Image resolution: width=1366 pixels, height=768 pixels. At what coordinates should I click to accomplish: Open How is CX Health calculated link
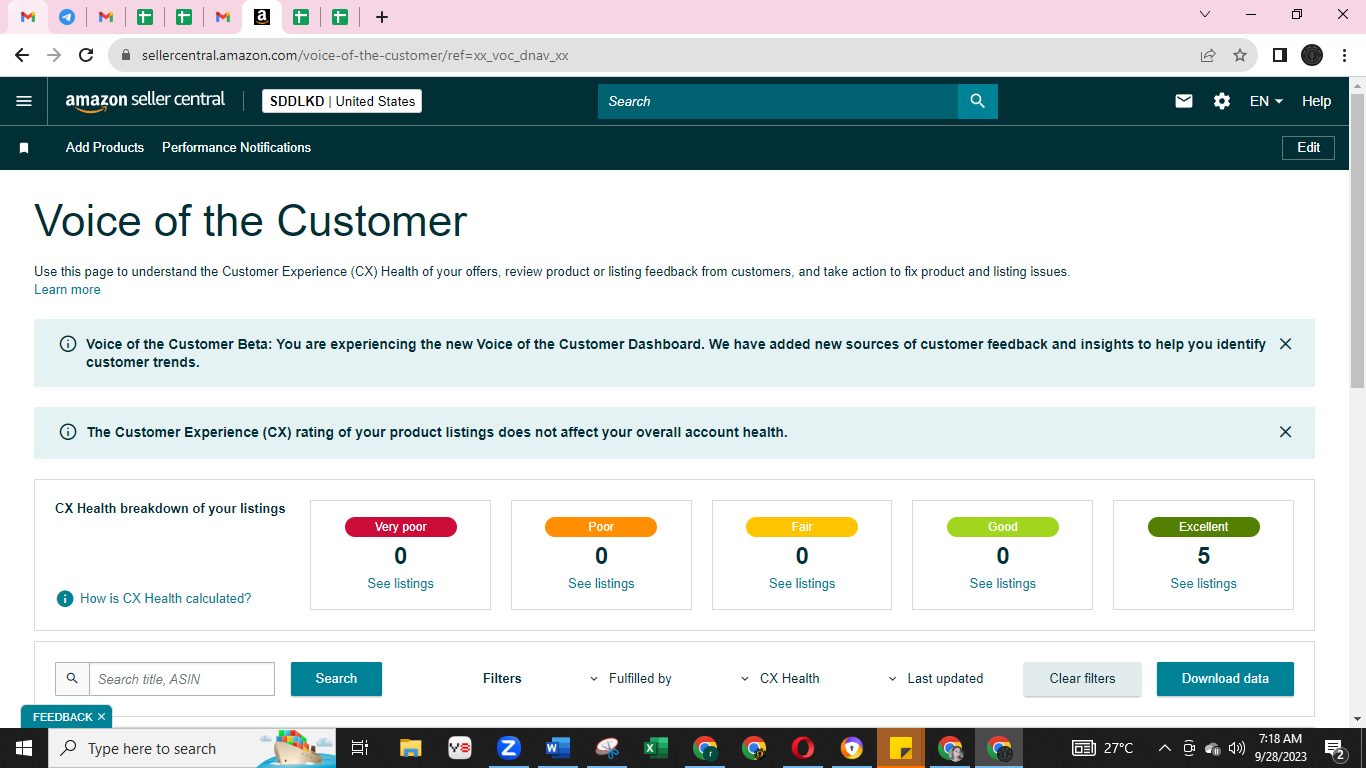tap(166, 598)
